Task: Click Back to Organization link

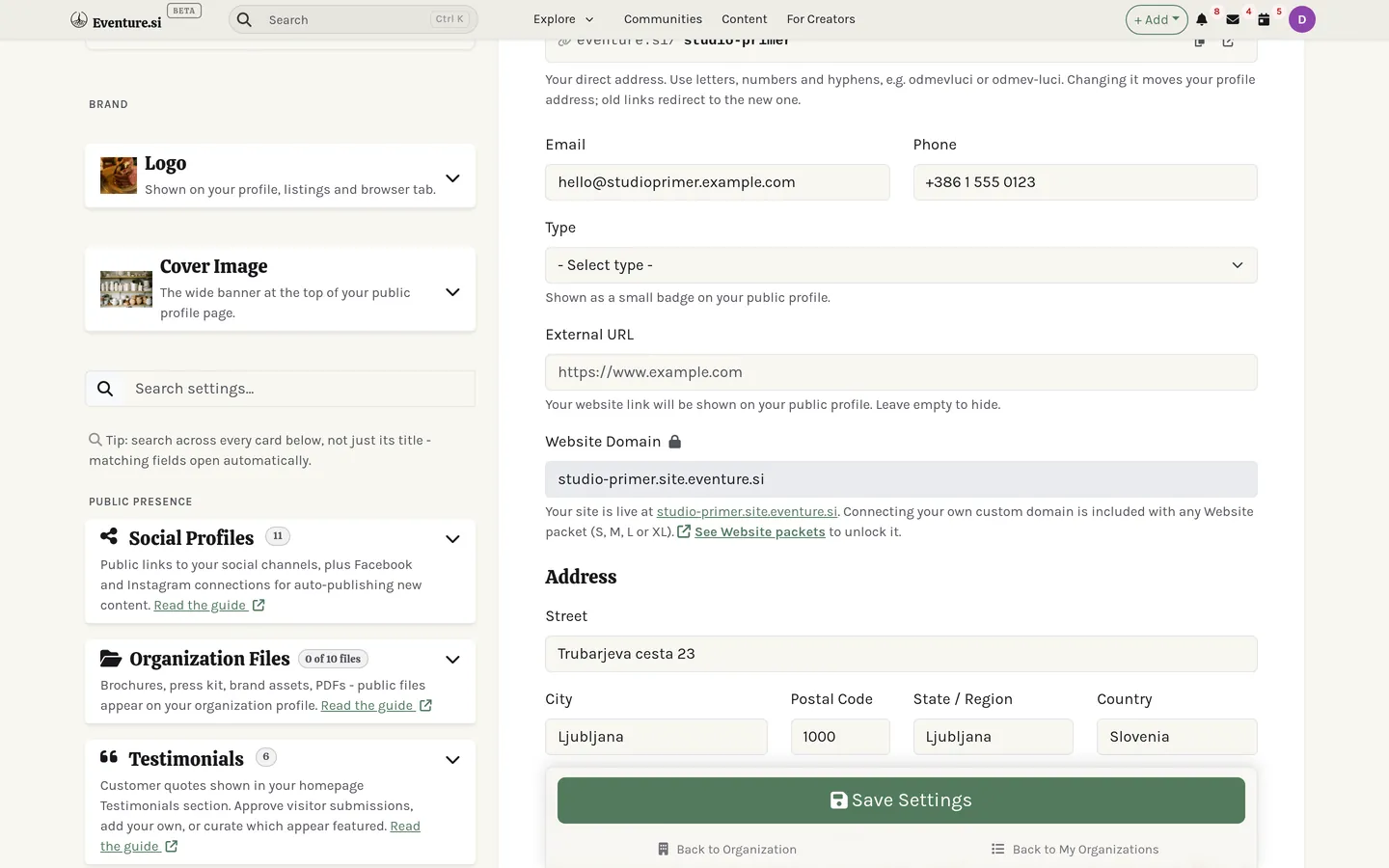Action: pyautogui.click(x=726, y=850)
